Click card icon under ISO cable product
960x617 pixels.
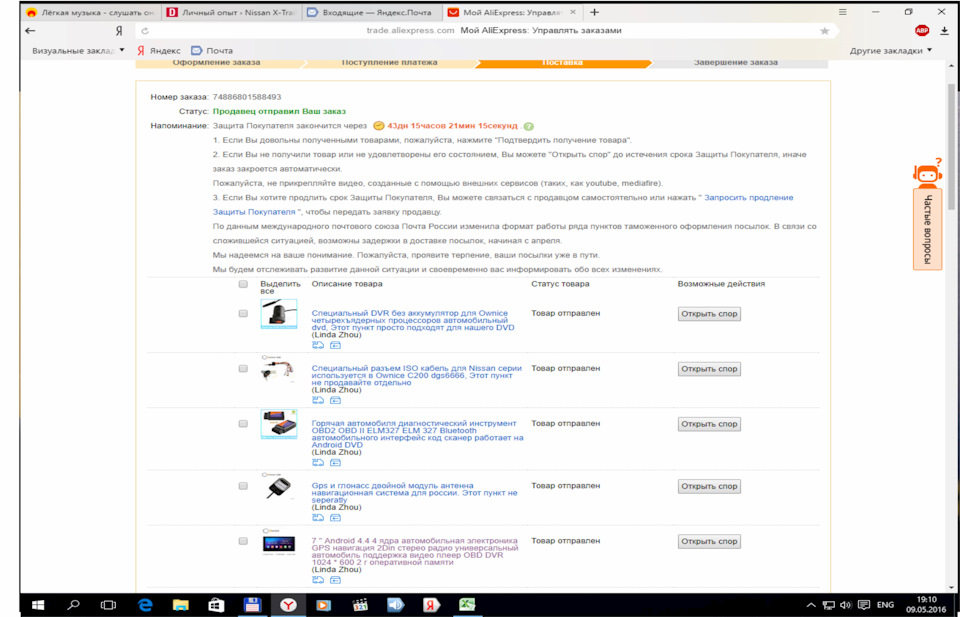point(336,400)
